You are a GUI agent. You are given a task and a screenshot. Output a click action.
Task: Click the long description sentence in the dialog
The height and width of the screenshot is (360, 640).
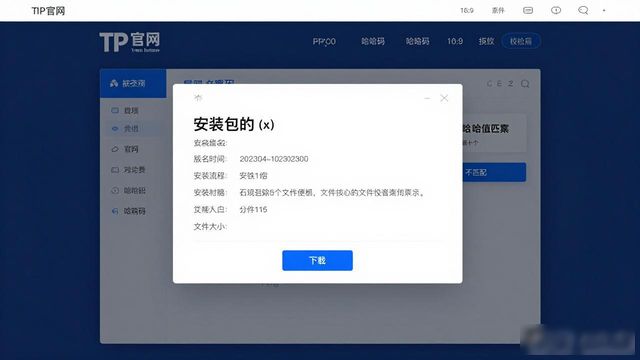332,193
